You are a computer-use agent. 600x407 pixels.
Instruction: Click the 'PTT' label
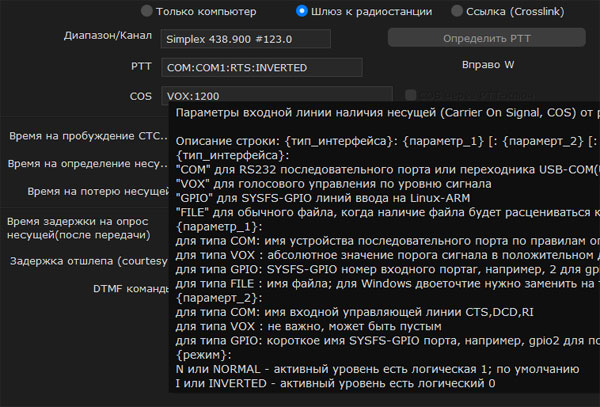tap(141, 66)
